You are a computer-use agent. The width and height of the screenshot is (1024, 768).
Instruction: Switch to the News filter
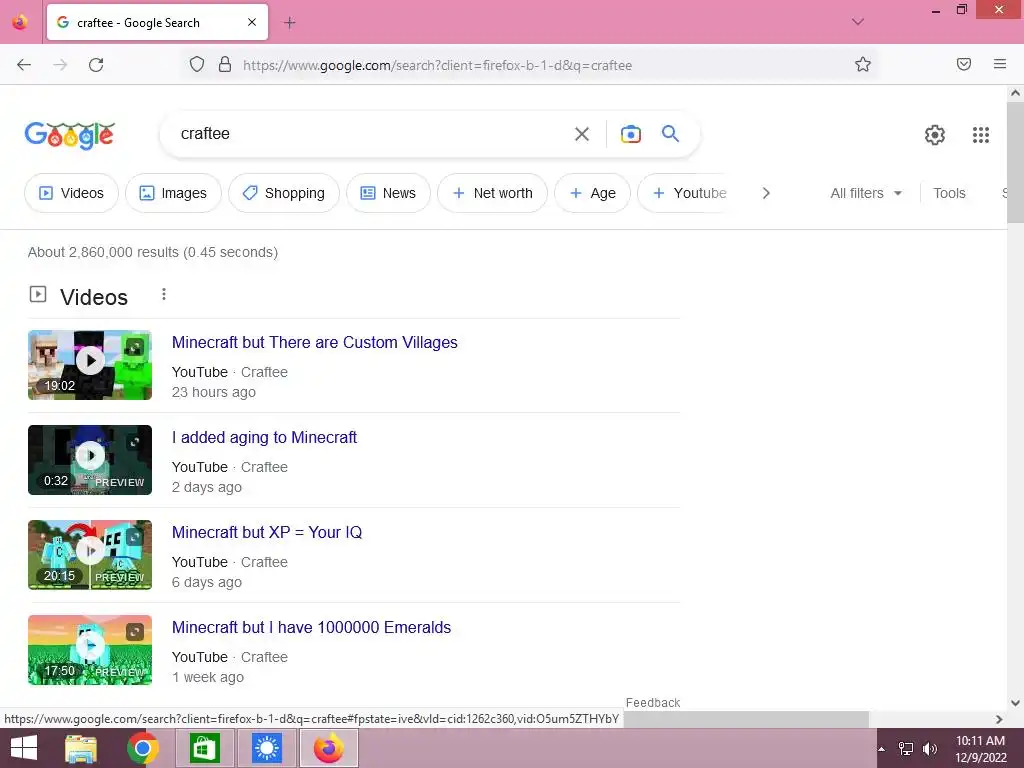point(388,193)
